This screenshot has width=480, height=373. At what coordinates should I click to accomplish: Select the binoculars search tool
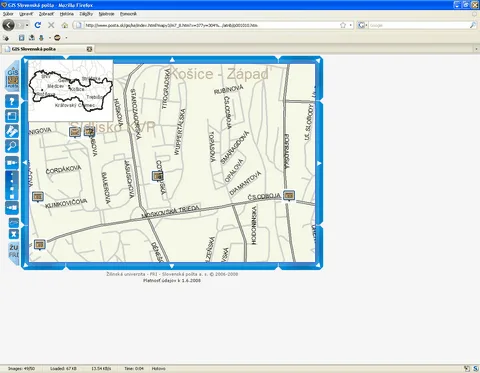coord(12,131)
